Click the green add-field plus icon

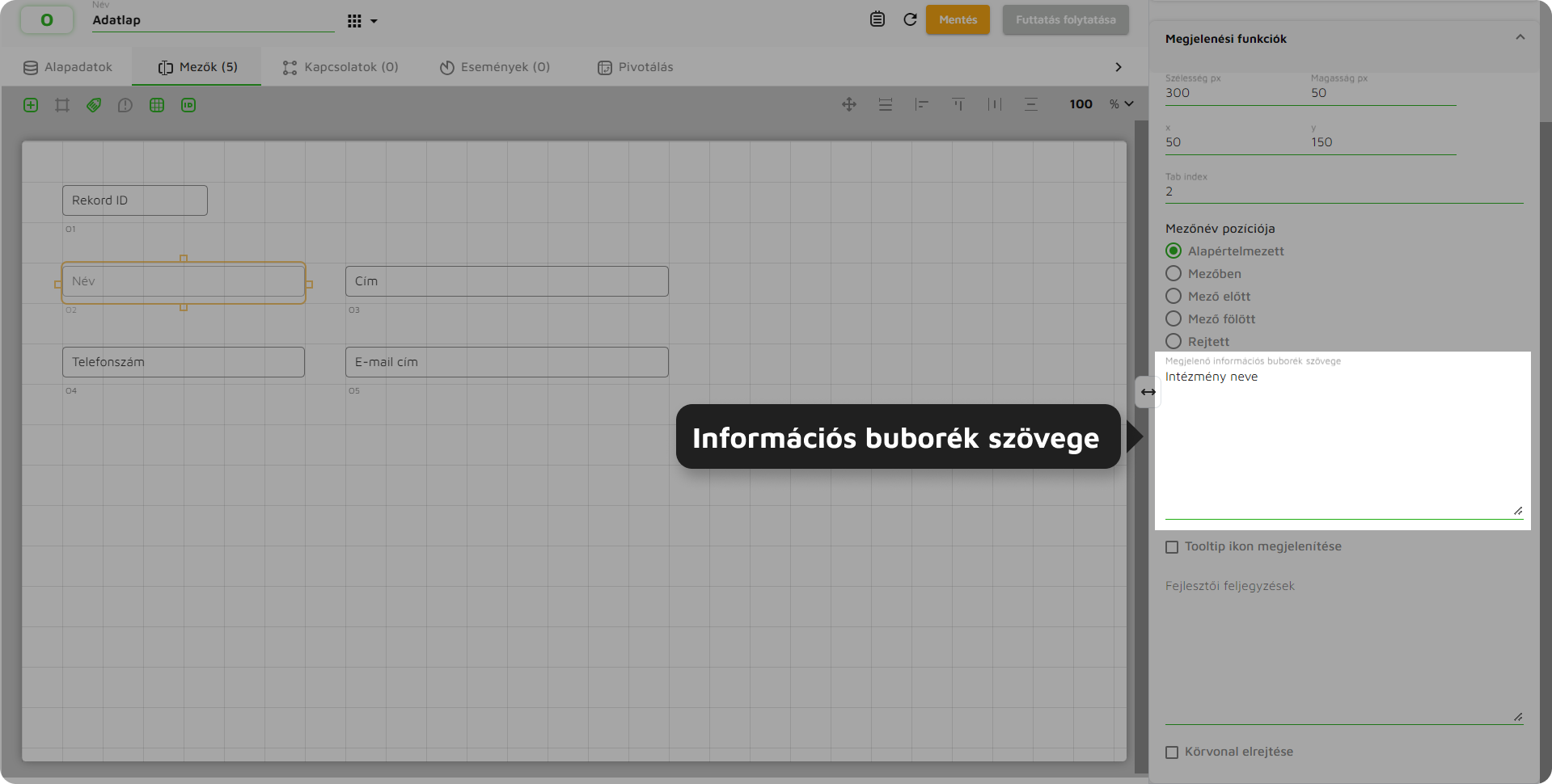[x=31, y=105]
